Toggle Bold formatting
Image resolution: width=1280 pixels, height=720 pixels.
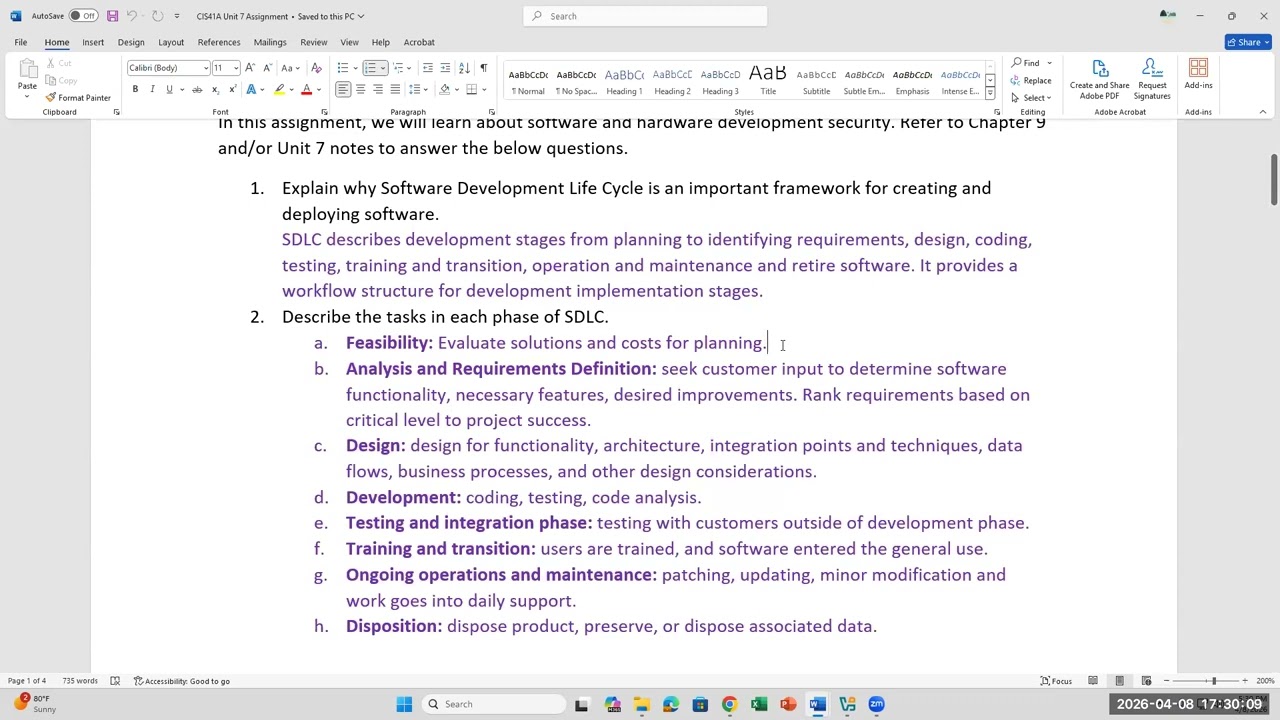point(135,89)
